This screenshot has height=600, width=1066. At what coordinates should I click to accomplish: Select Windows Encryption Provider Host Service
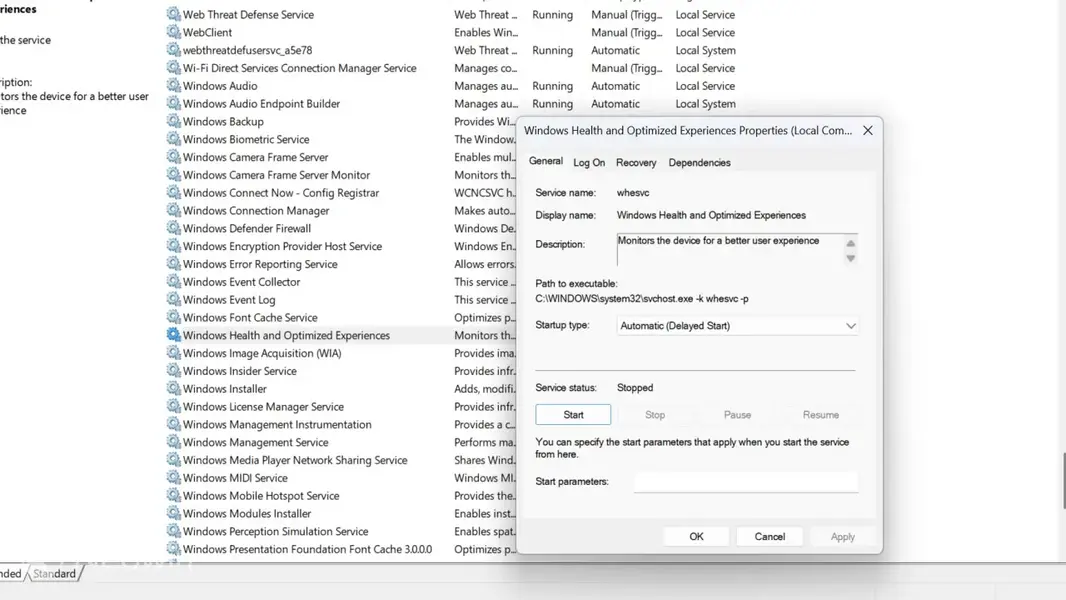(282, 246)
